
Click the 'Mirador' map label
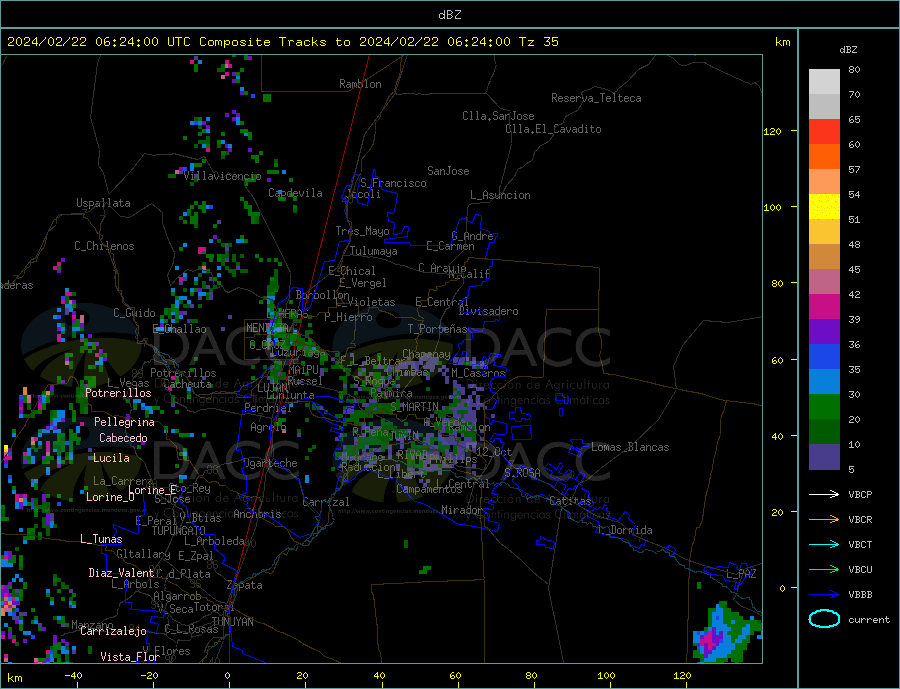(x=462, y=510)
